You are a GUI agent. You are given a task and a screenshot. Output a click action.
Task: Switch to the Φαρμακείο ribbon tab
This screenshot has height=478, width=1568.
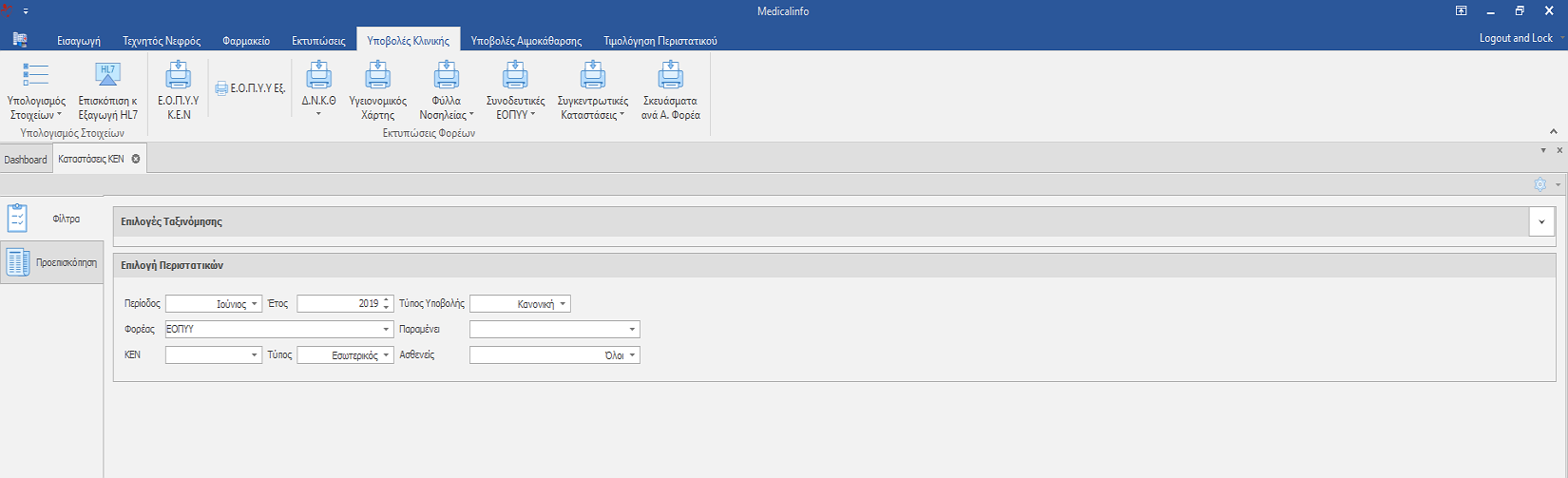pos(246,41)
